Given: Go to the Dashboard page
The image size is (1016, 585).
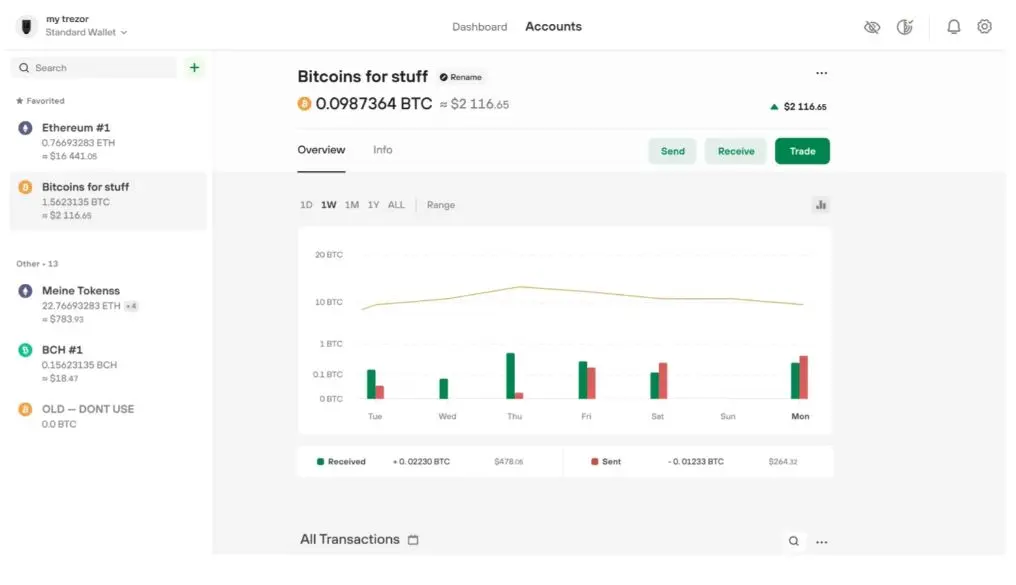Looking at the screenshot, I should [x=479, y=27].
